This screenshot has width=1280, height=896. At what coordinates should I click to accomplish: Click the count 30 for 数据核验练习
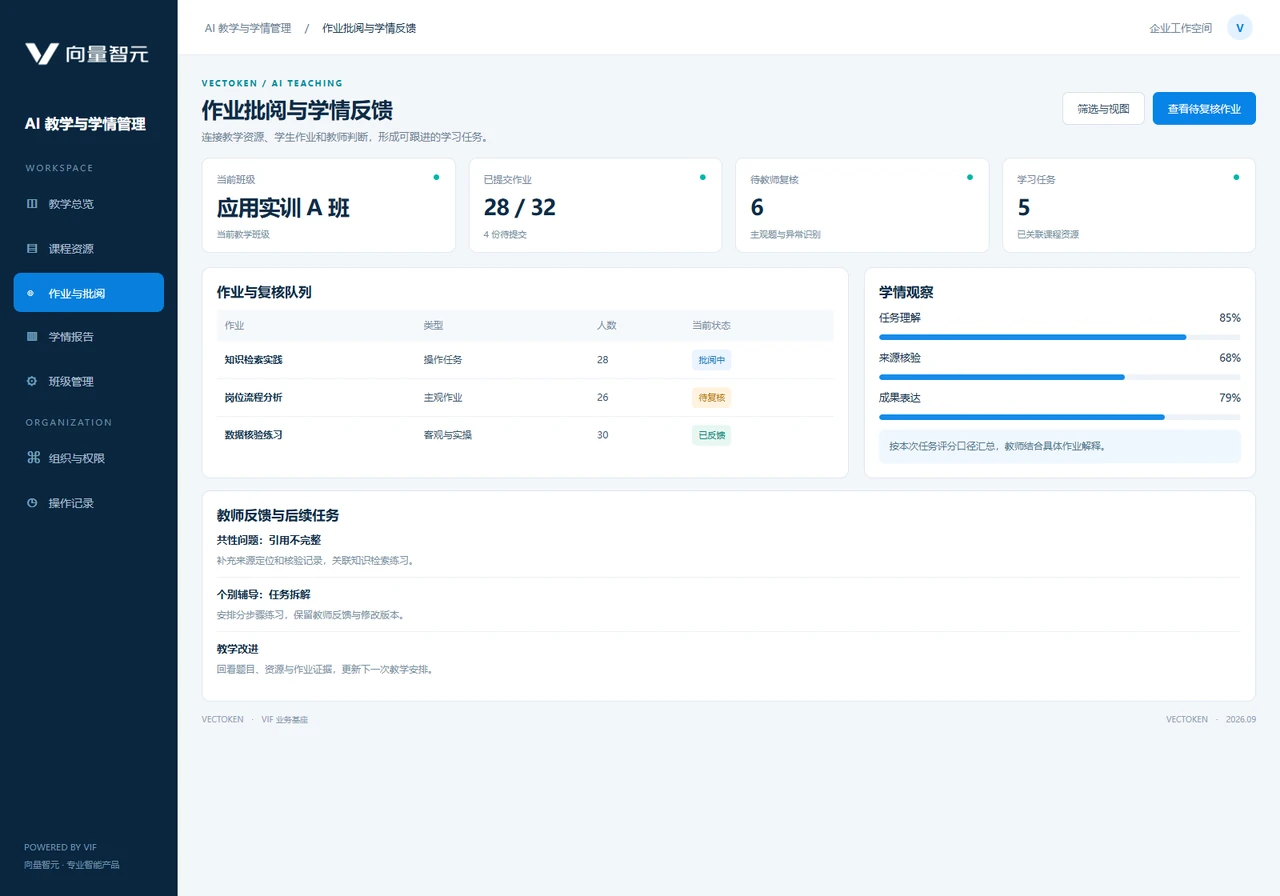tap(603, 435)
